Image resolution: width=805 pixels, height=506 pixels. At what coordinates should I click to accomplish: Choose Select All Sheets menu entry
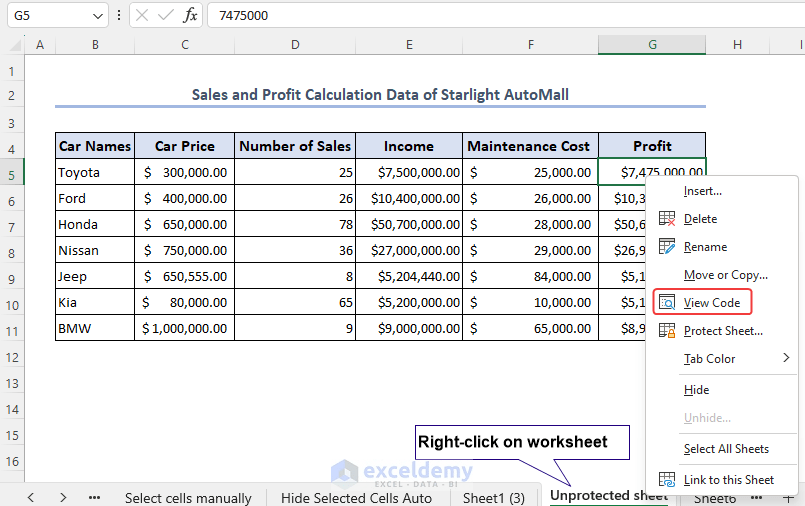(726, 449)
